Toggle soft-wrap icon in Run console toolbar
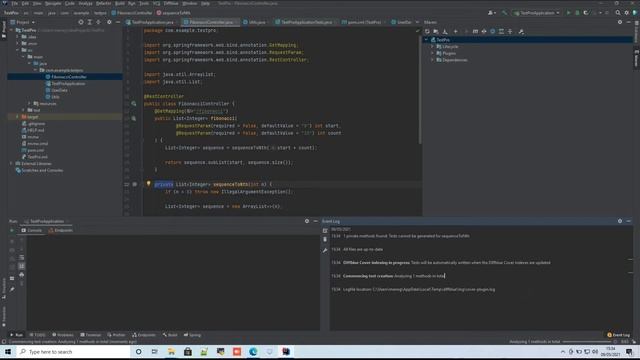This screenshot has width=640, height=360. click(x=22, y=258)
